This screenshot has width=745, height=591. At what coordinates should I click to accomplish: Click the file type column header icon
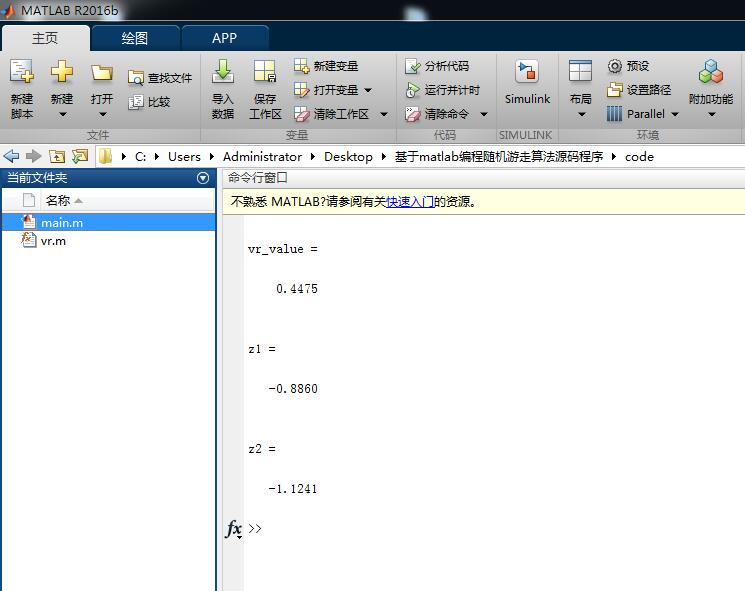[29, 200]
